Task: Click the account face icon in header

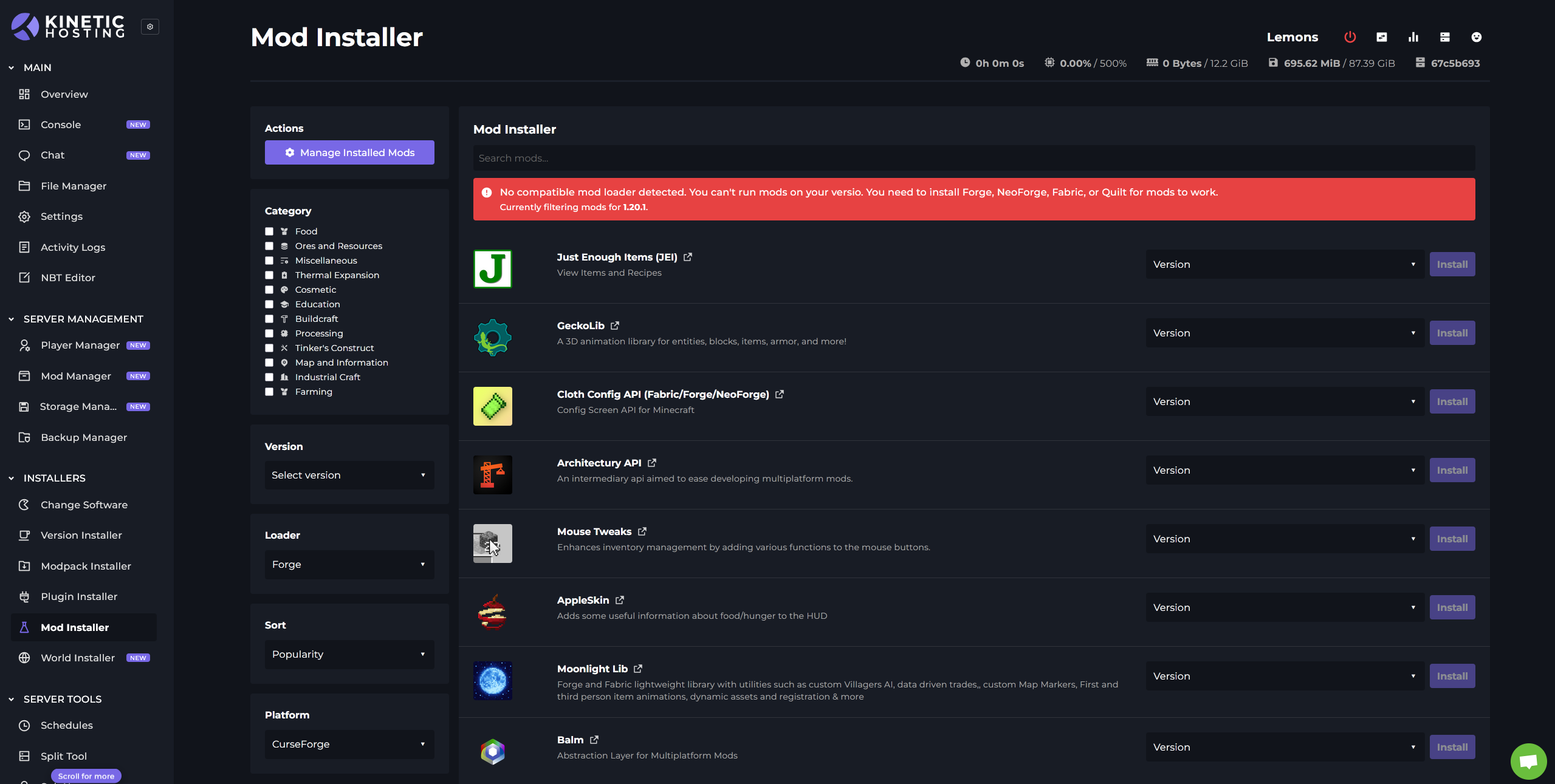Action: [x=1476, y=37]
